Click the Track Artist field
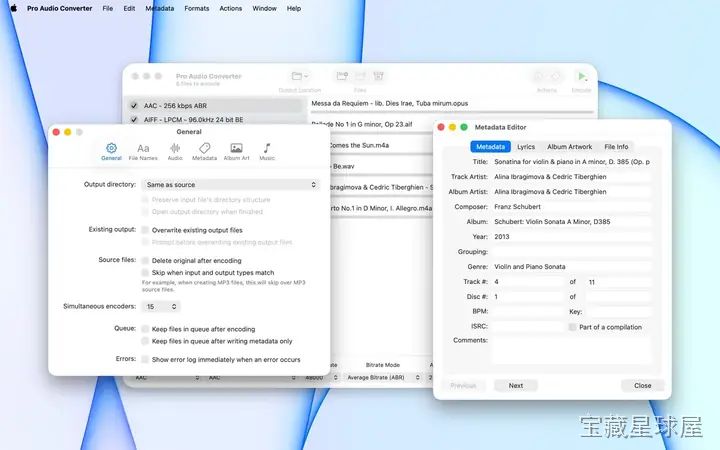 [x=572, y=177]
